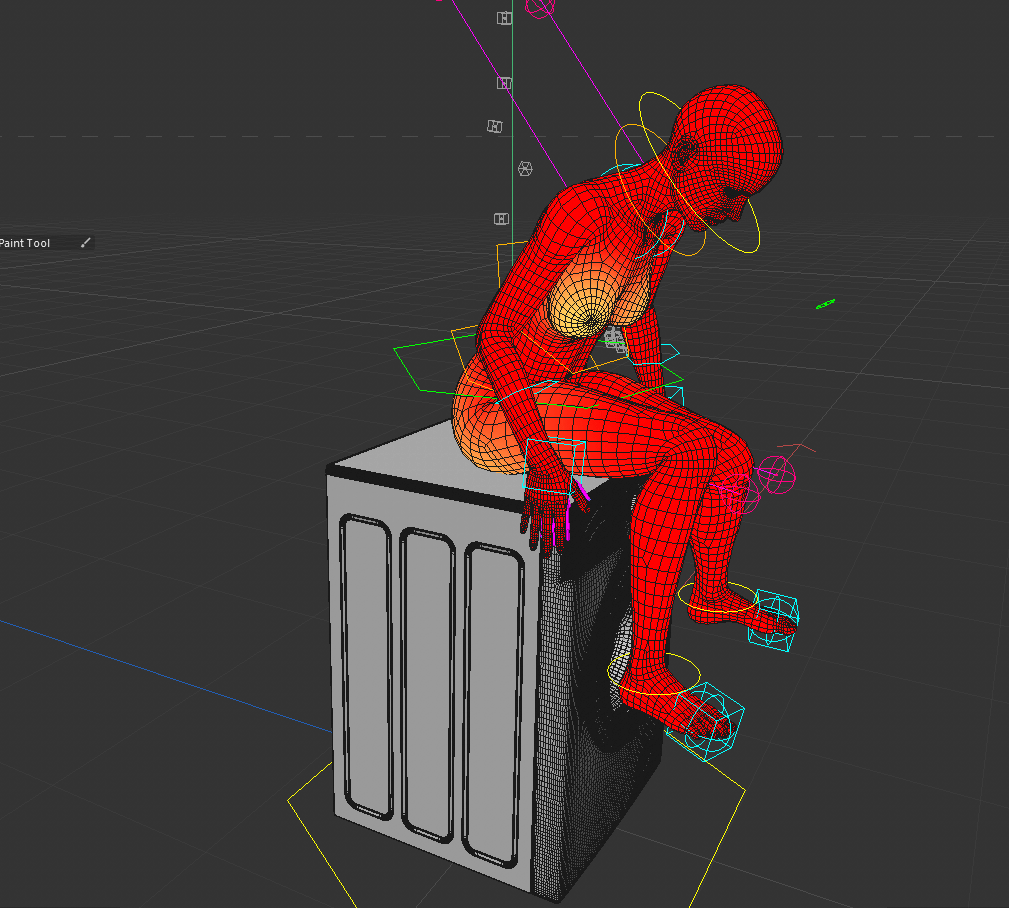Pick the cyan box controller on the raised foot
The image size is (1009, 908).
pyautogui.click(x=773, y=620)
